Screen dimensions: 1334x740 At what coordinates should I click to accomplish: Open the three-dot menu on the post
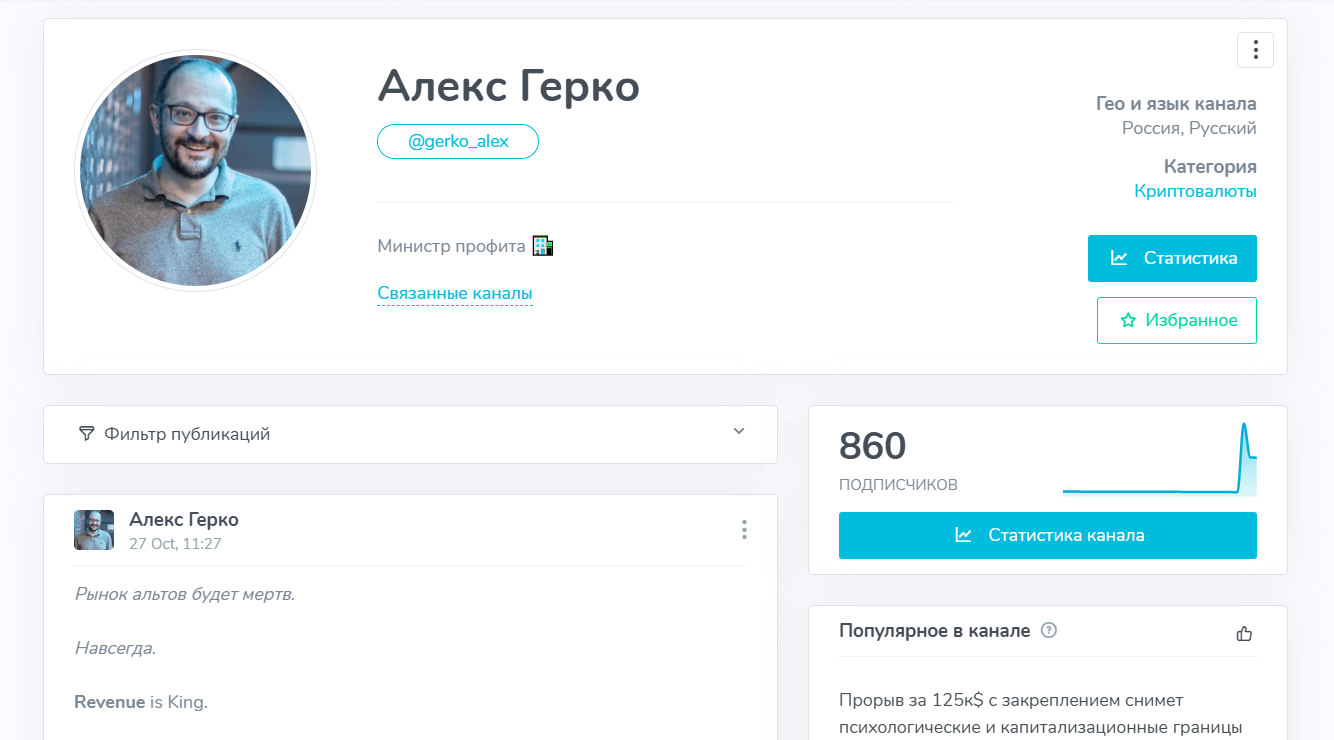point(744,530)
